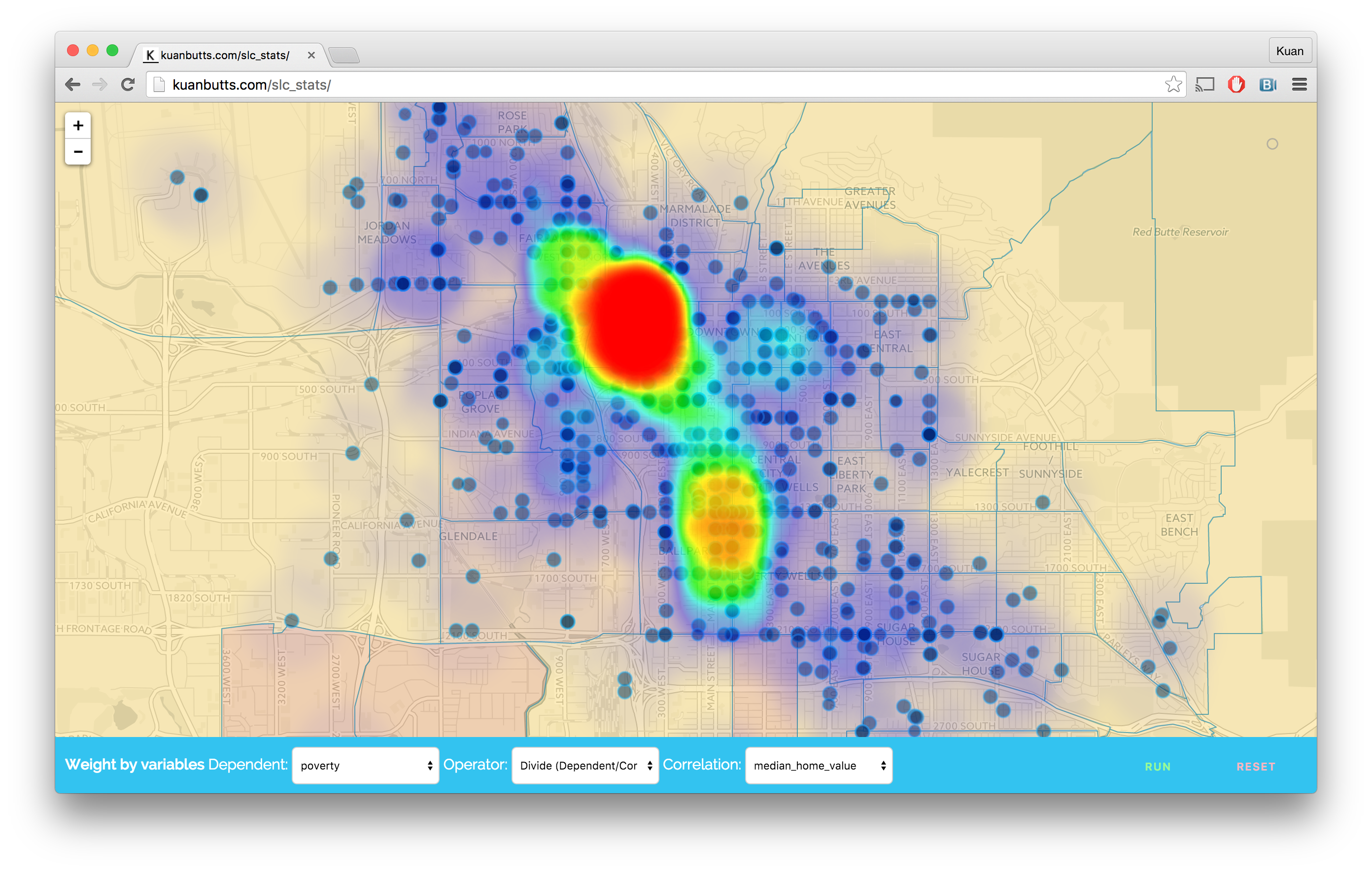Zoom out of the map

[x=78, y=152]
